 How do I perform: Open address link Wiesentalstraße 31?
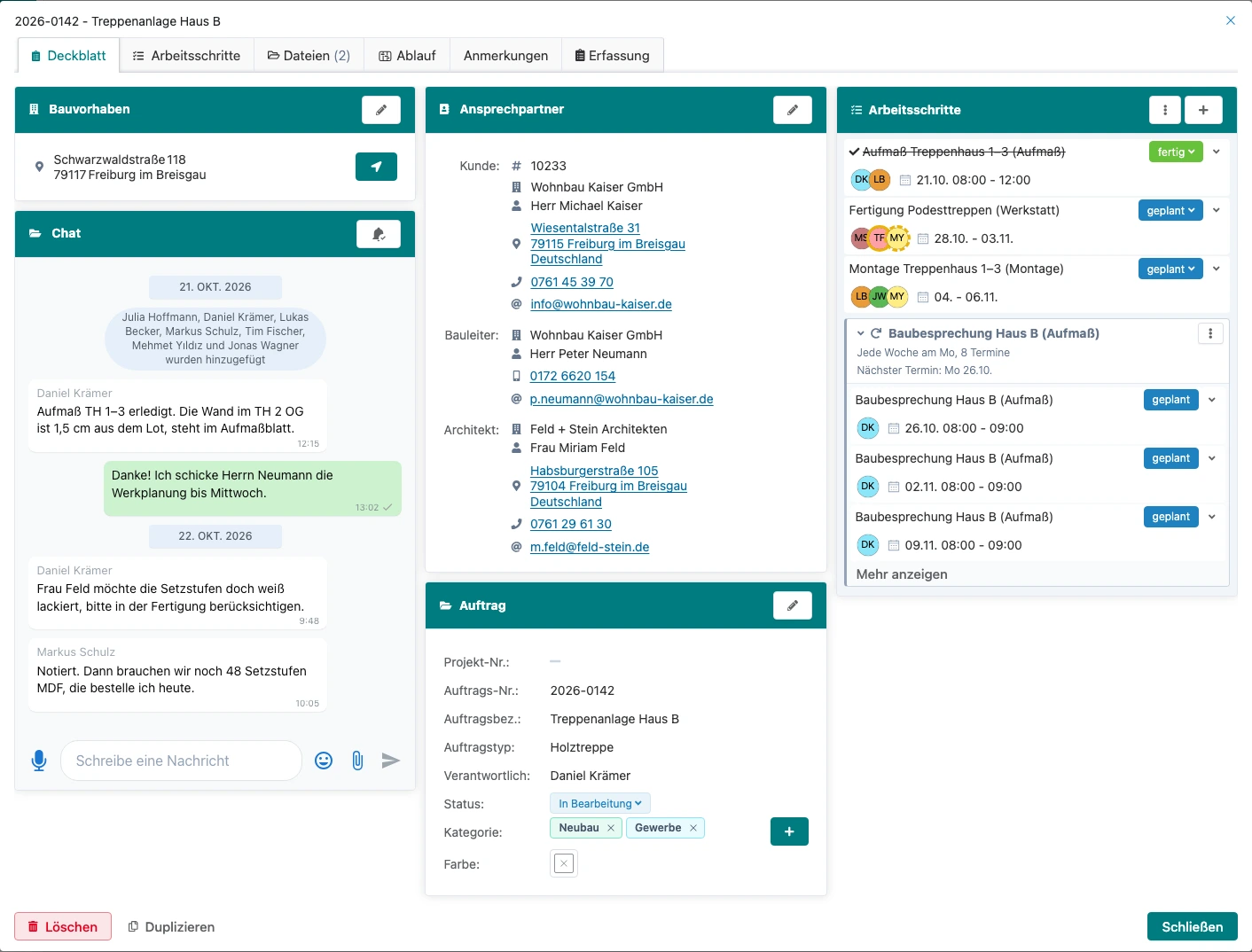coord(585,228)
